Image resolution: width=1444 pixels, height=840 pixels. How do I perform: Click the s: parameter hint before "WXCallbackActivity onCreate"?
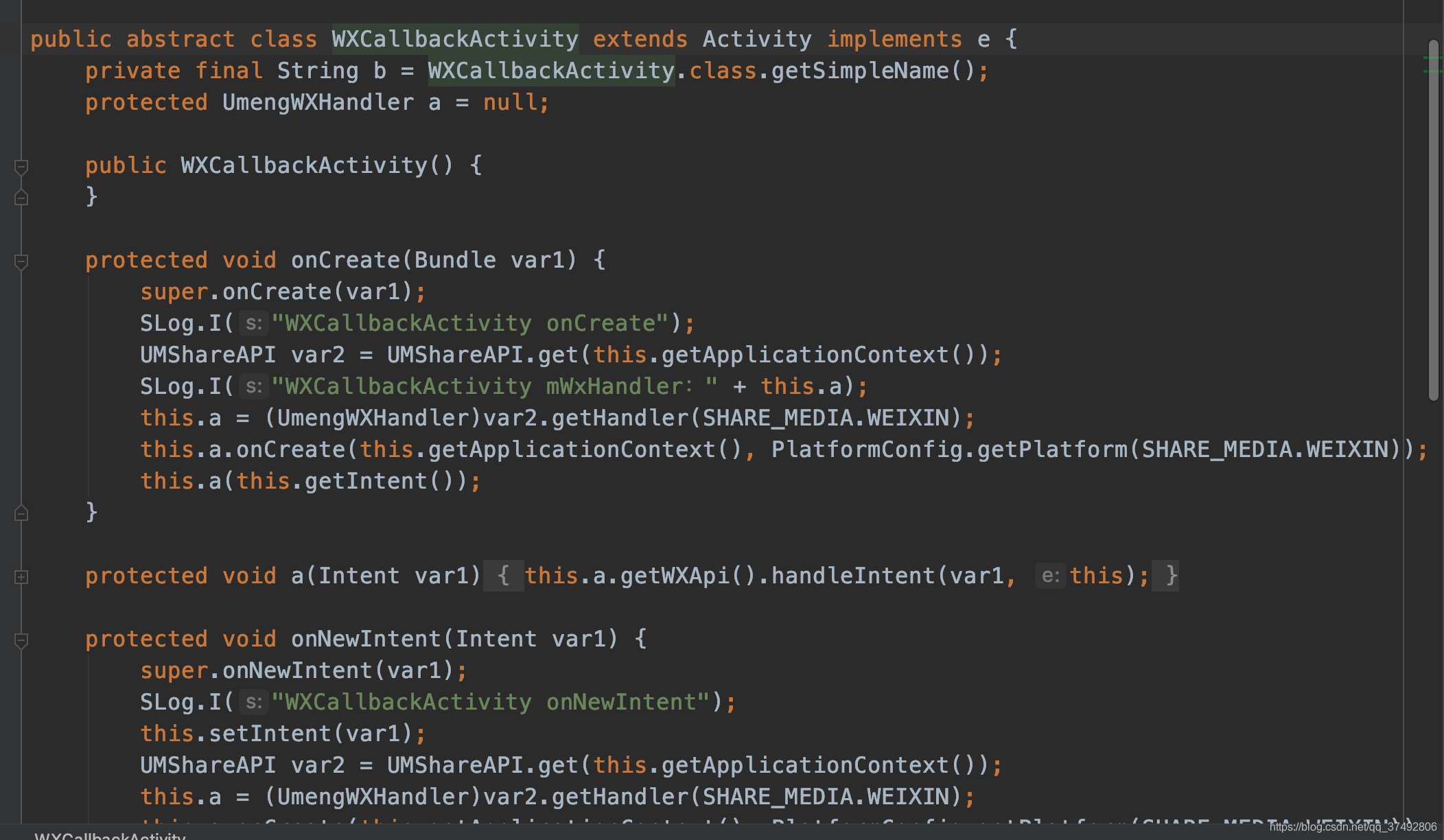coord(254,323)
